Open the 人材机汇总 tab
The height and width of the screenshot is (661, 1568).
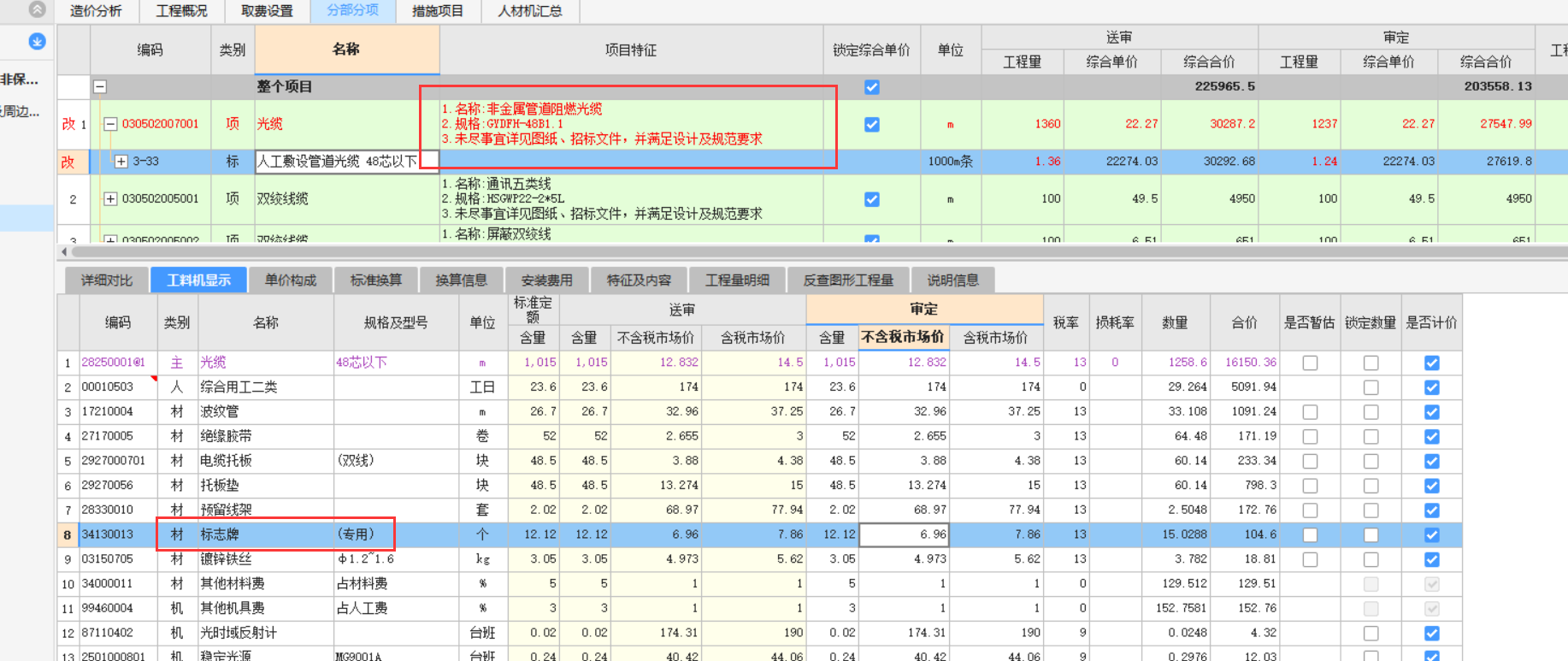530,11
